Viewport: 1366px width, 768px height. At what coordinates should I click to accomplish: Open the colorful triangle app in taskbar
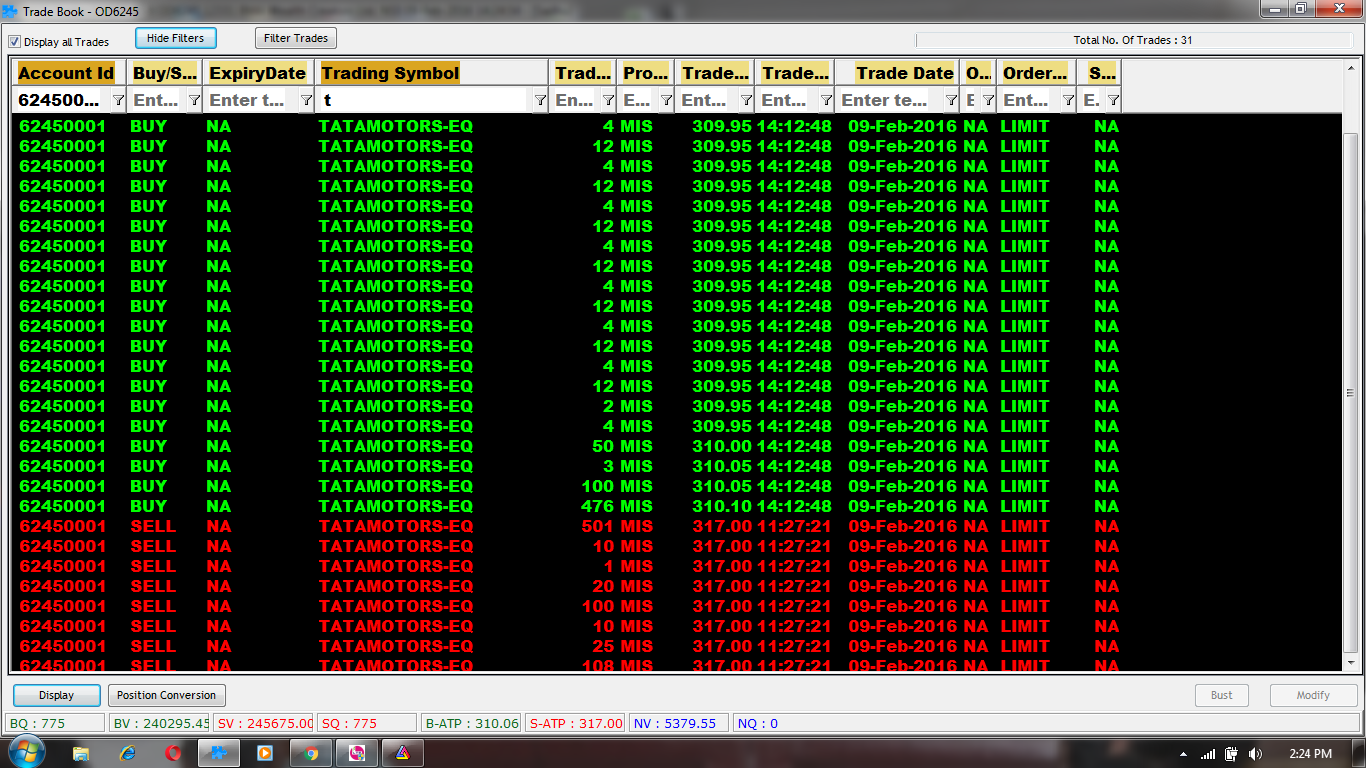403,753
